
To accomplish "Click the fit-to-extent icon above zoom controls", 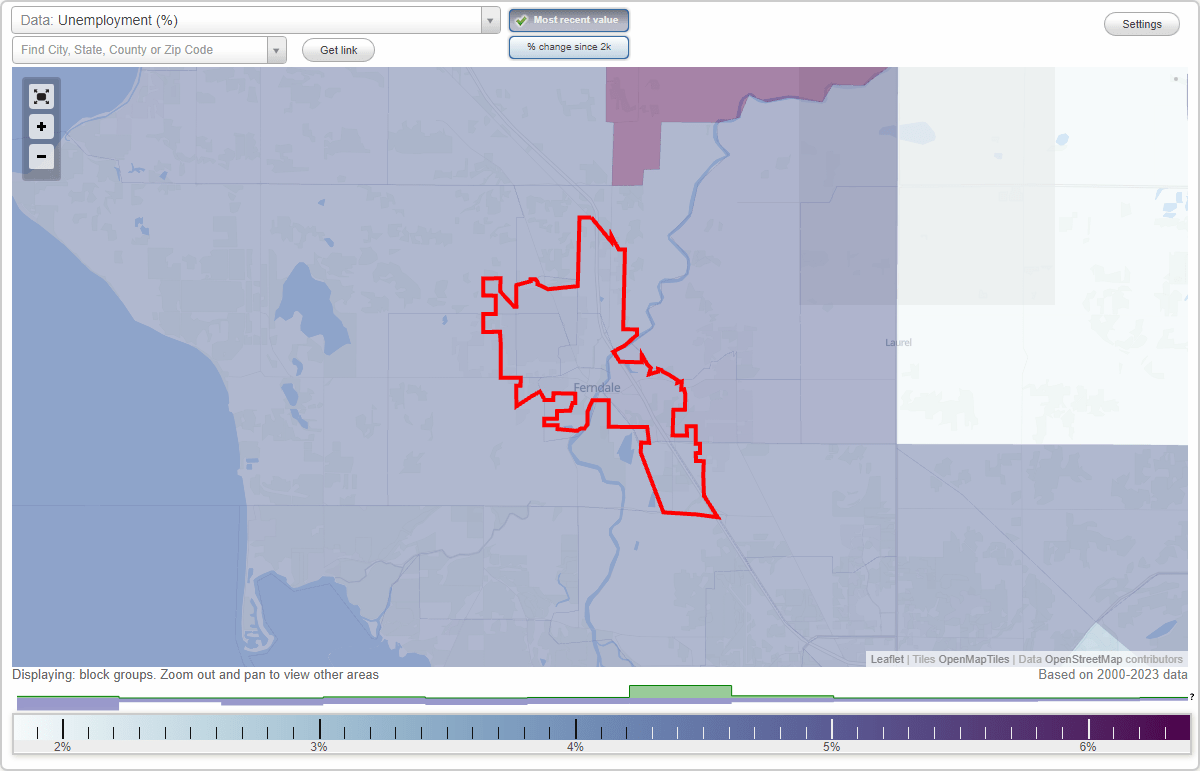I will tap(41, 96).
